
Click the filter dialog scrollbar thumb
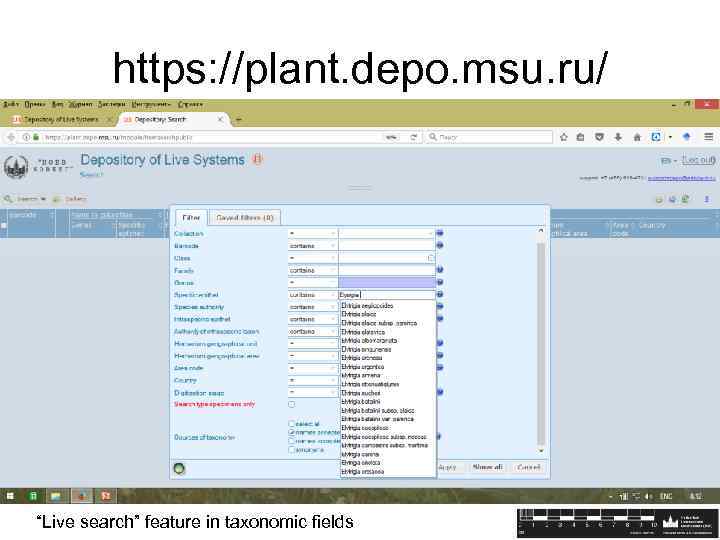pos(541,344)
